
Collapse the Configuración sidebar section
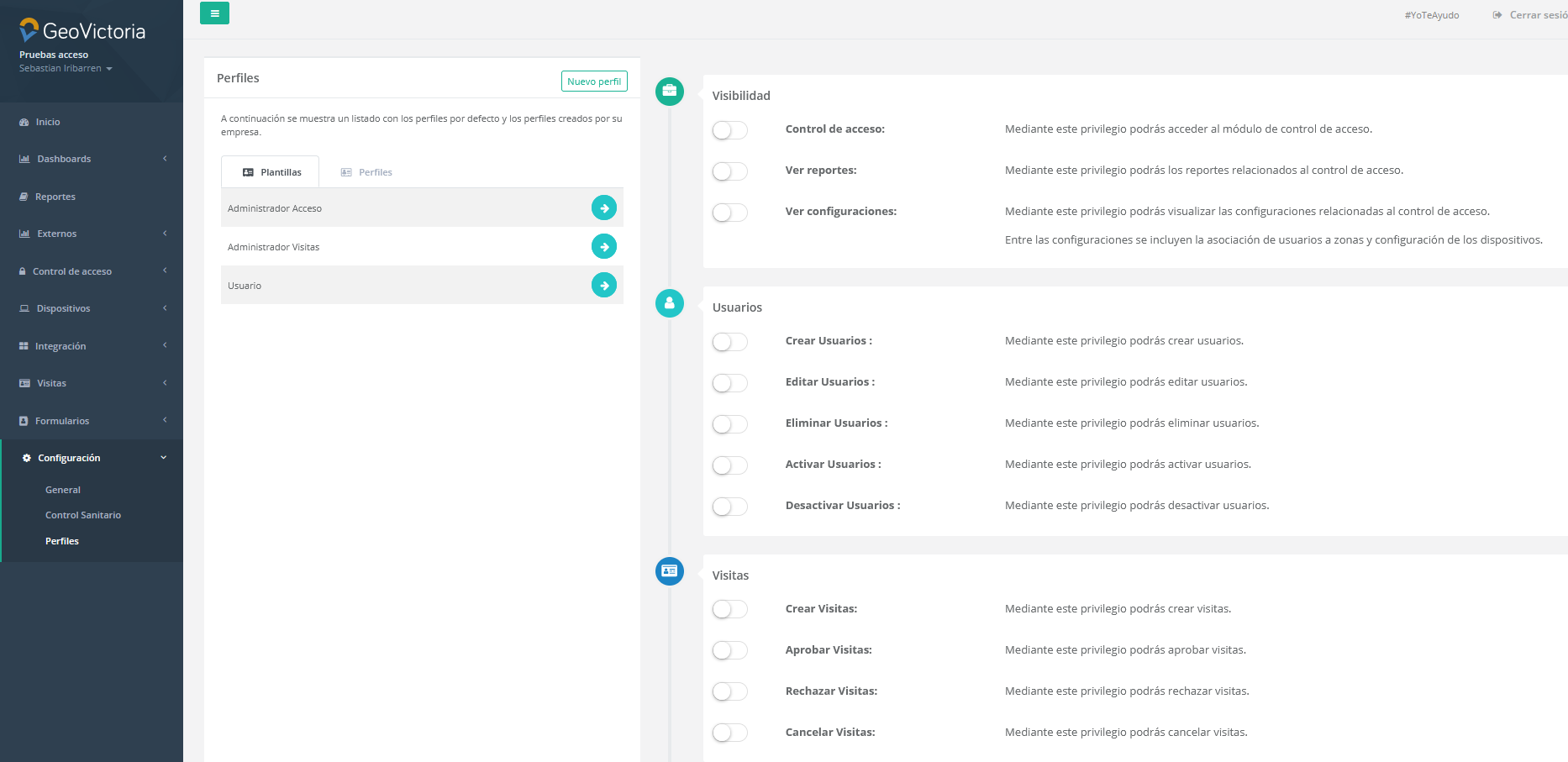click(x=92, y=458)
